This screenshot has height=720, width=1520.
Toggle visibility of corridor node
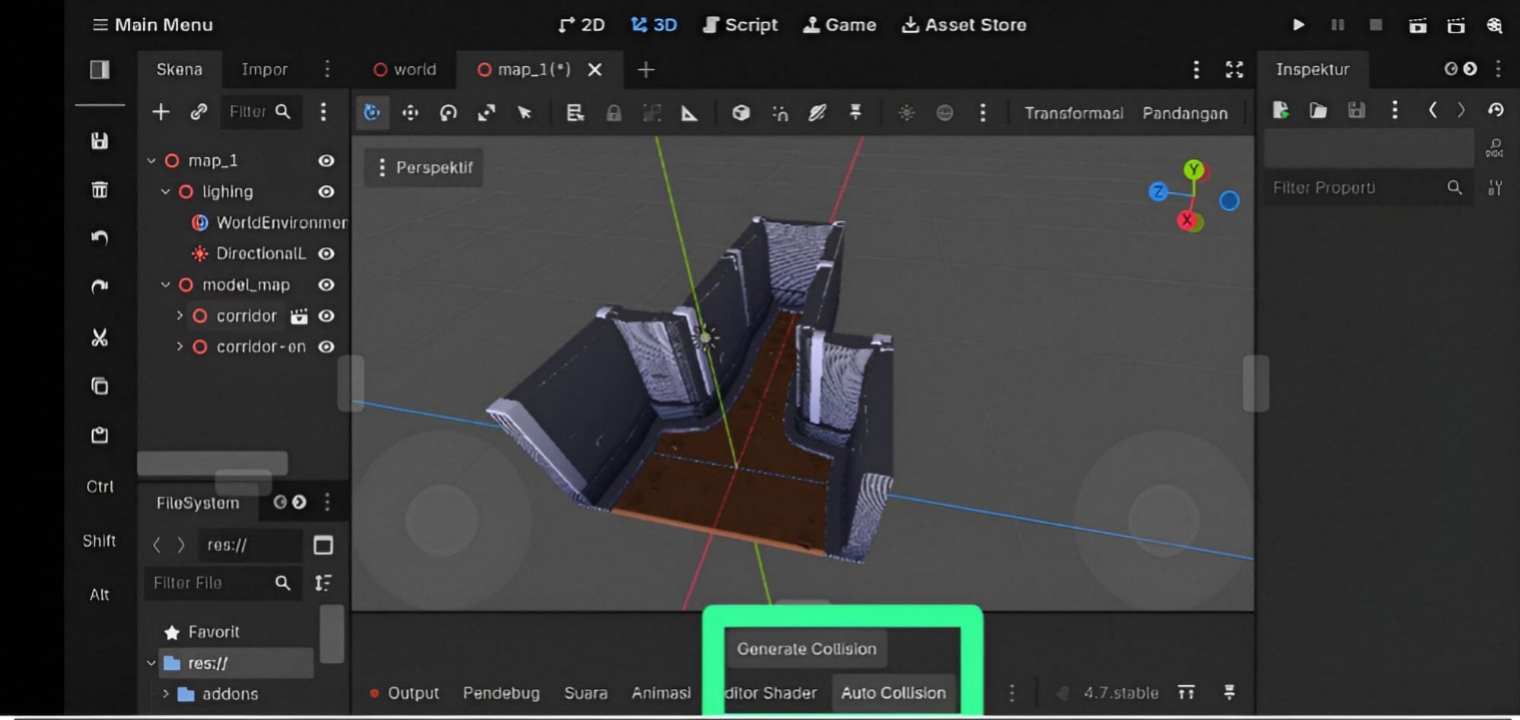pyautogui.click(x=326, y=316)
